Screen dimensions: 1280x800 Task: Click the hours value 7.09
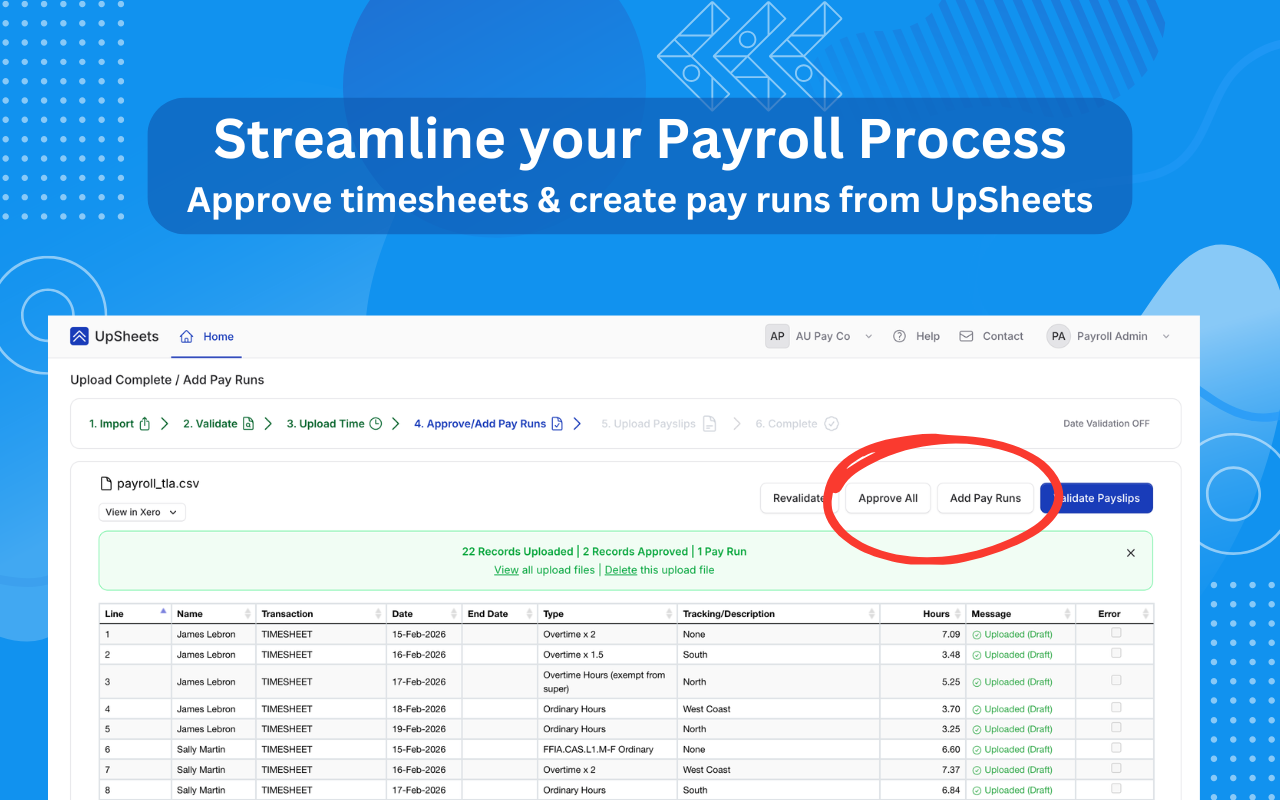[950, 634]
